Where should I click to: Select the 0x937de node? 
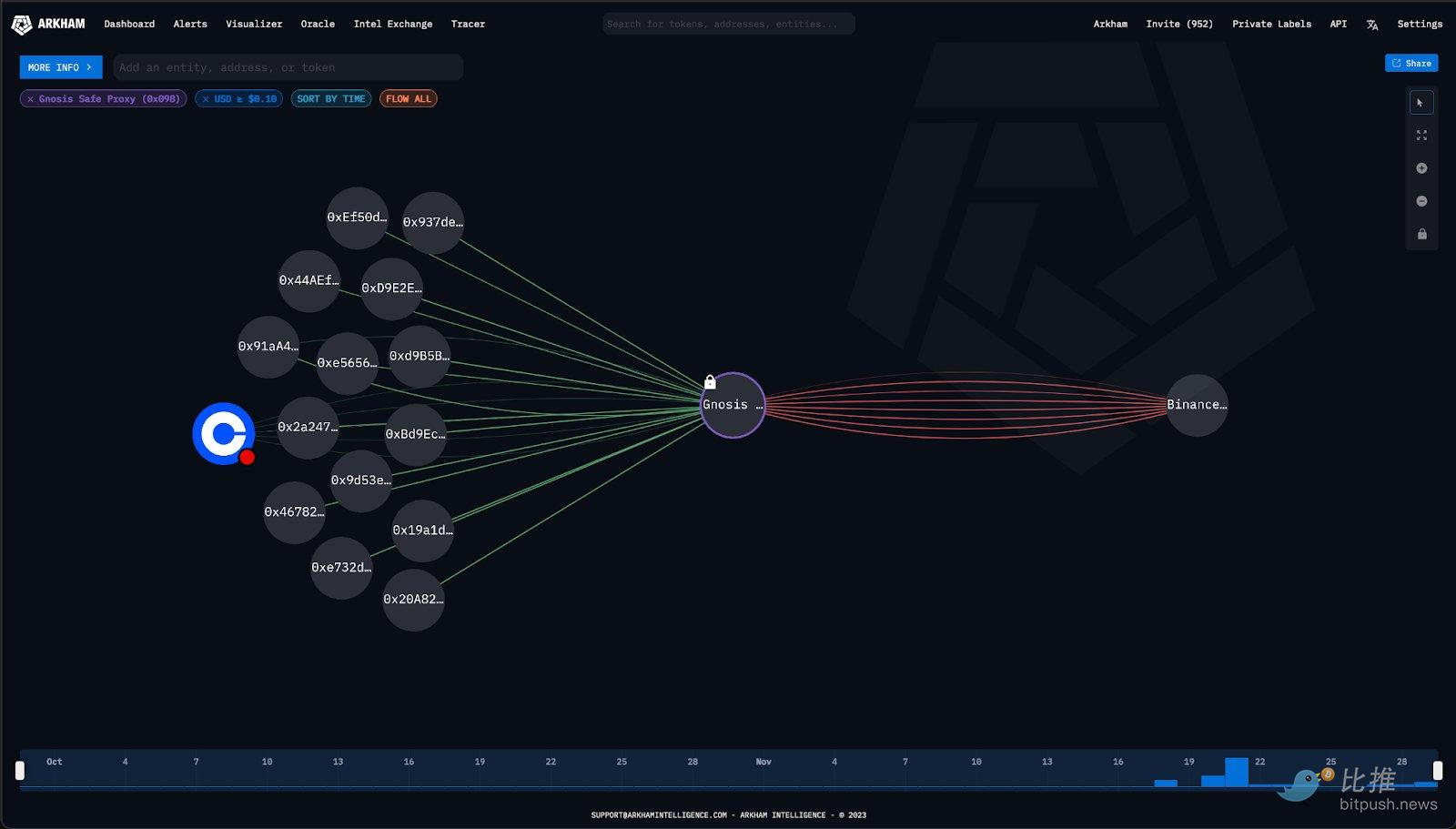coord(433,223)
